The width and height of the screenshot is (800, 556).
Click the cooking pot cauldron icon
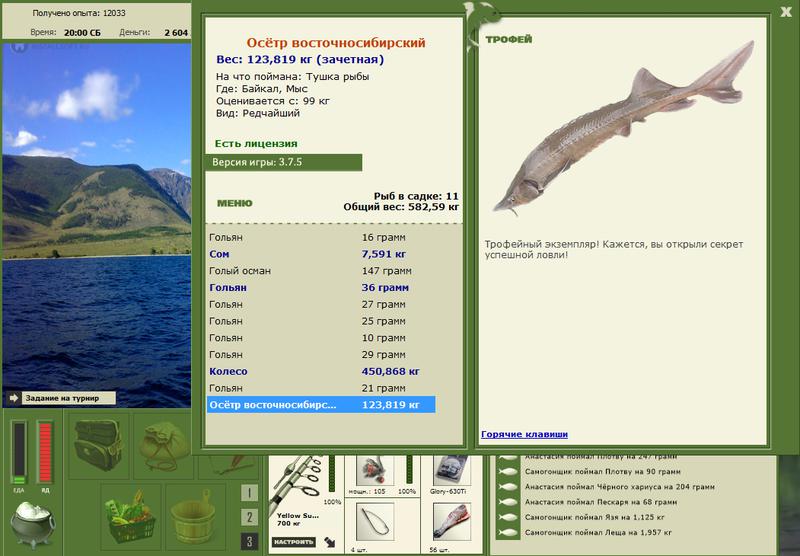click(33, 524)
